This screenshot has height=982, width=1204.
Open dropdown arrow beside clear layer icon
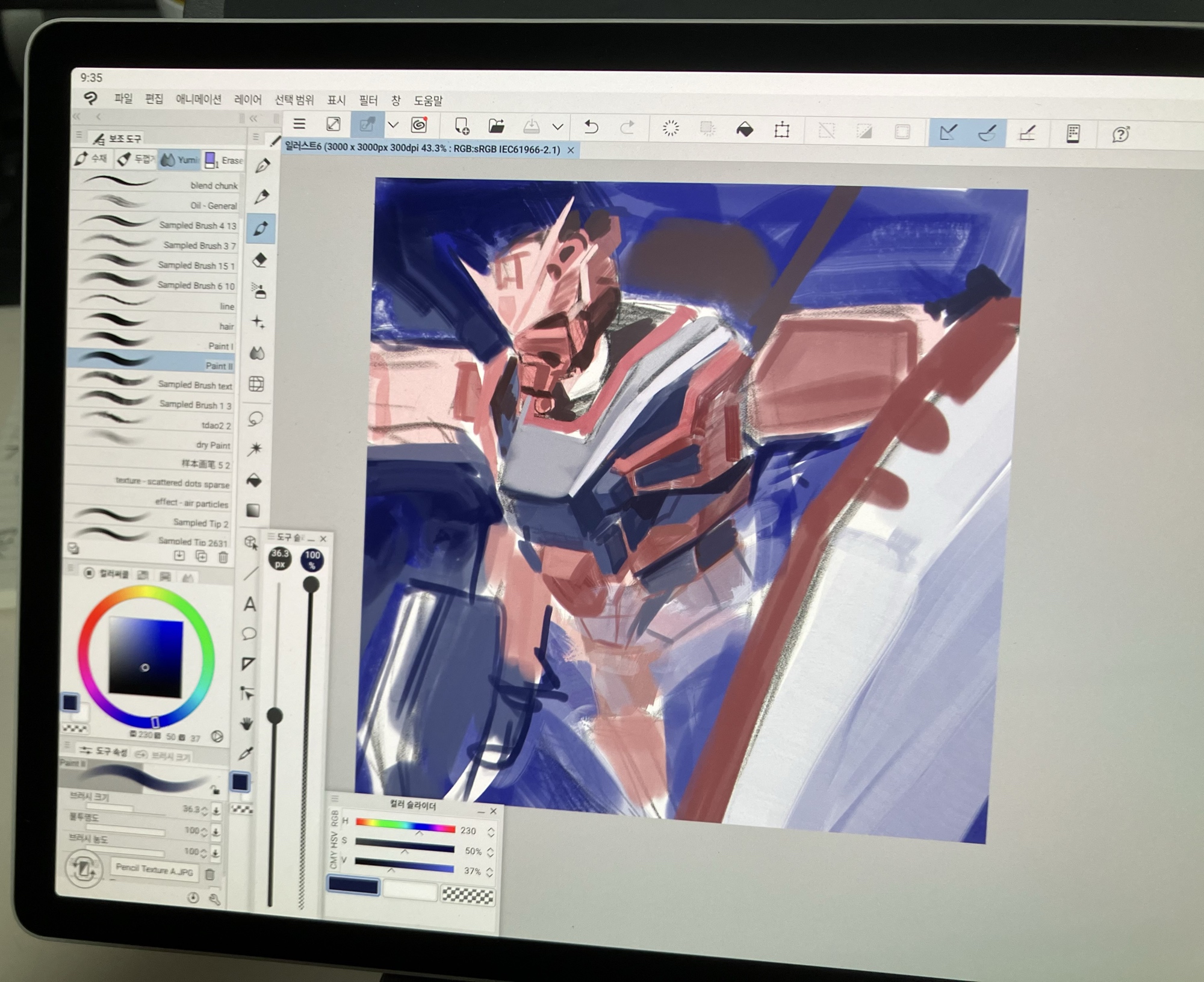coord(393,125)
